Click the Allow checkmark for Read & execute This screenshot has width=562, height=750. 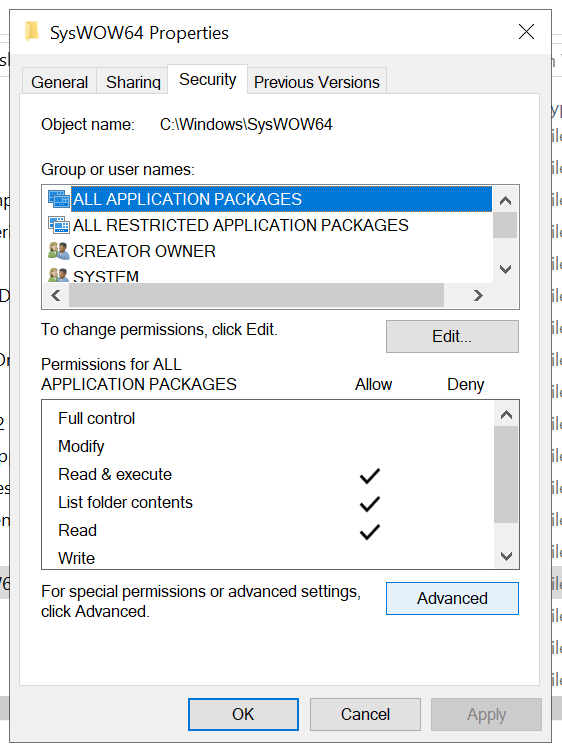click(x=370, y=476)
